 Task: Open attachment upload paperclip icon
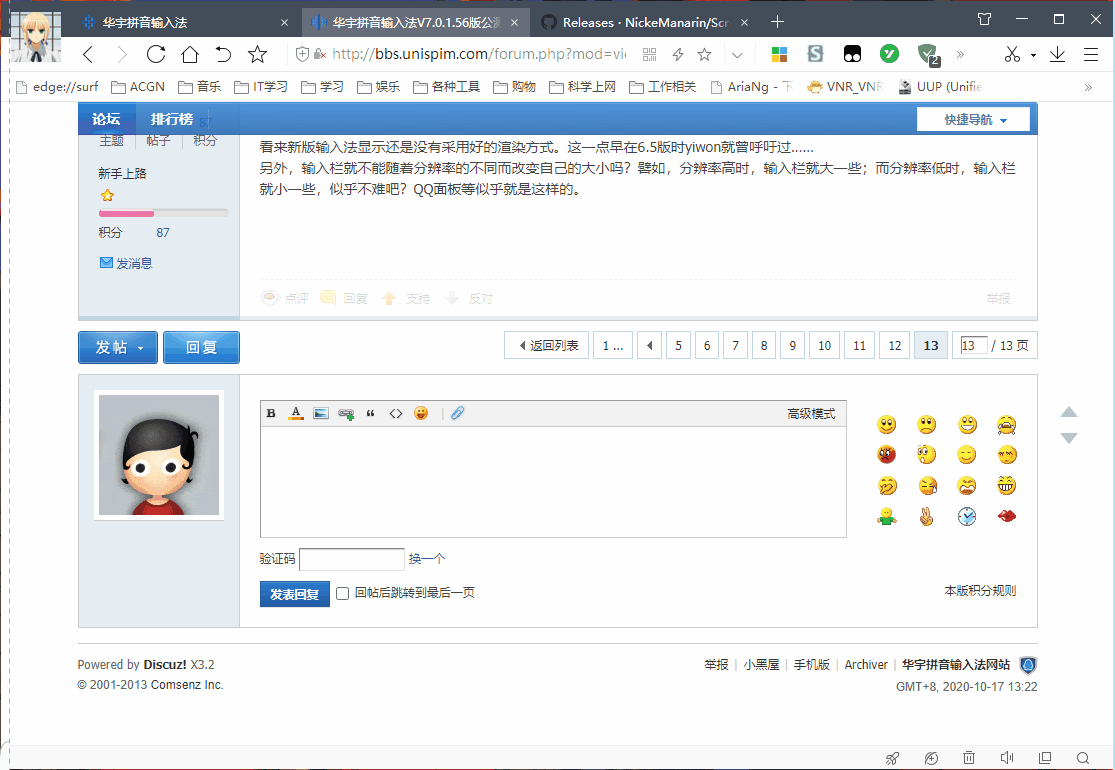pyautogui.click(x=457, y=414)
